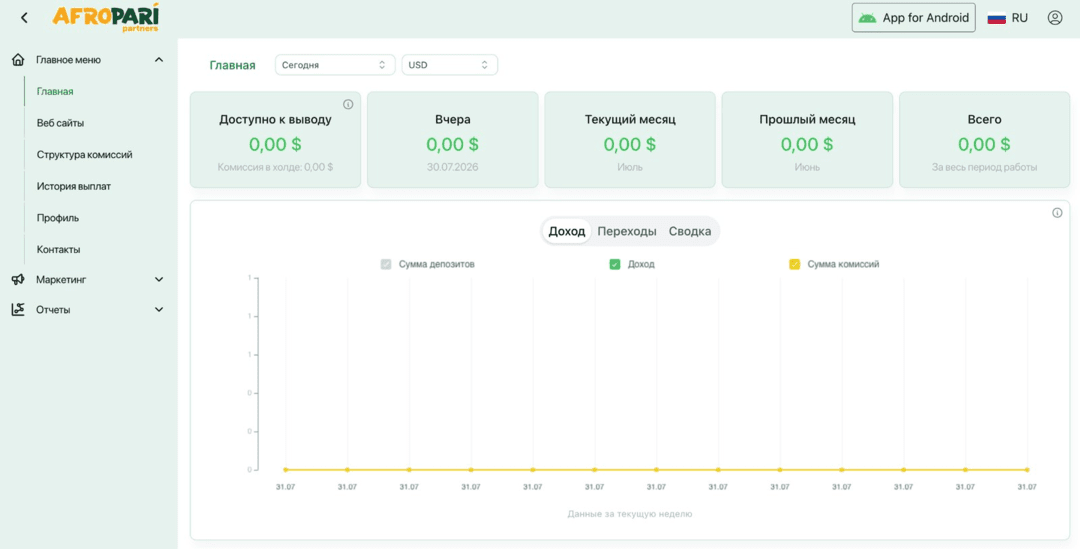Expand the Отчеты section chevron
Image resolution: width=1080 pixels, height=549 pixels.
point(159,310)
